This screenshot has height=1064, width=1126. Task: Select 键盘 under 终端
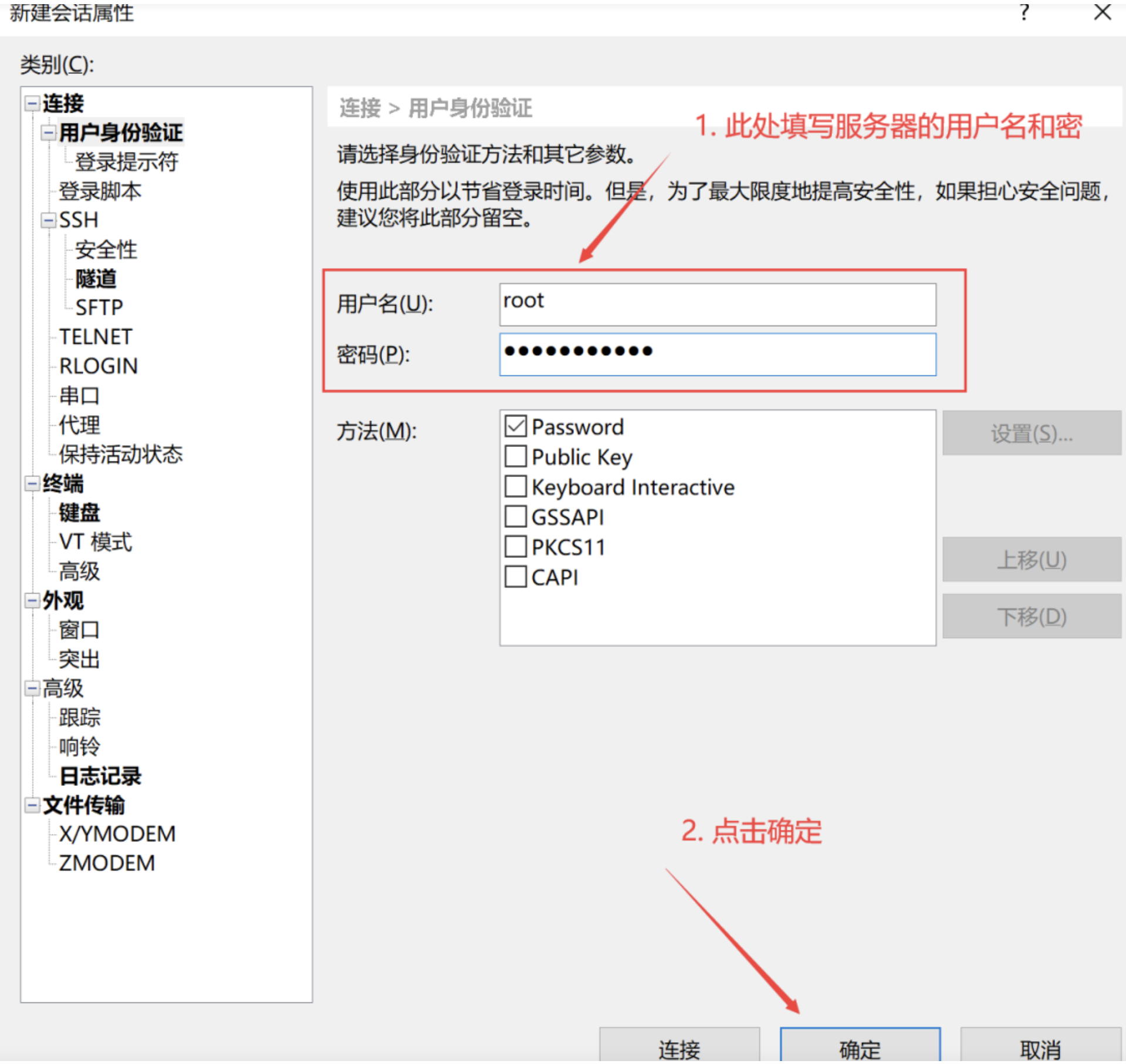[79, 513]
